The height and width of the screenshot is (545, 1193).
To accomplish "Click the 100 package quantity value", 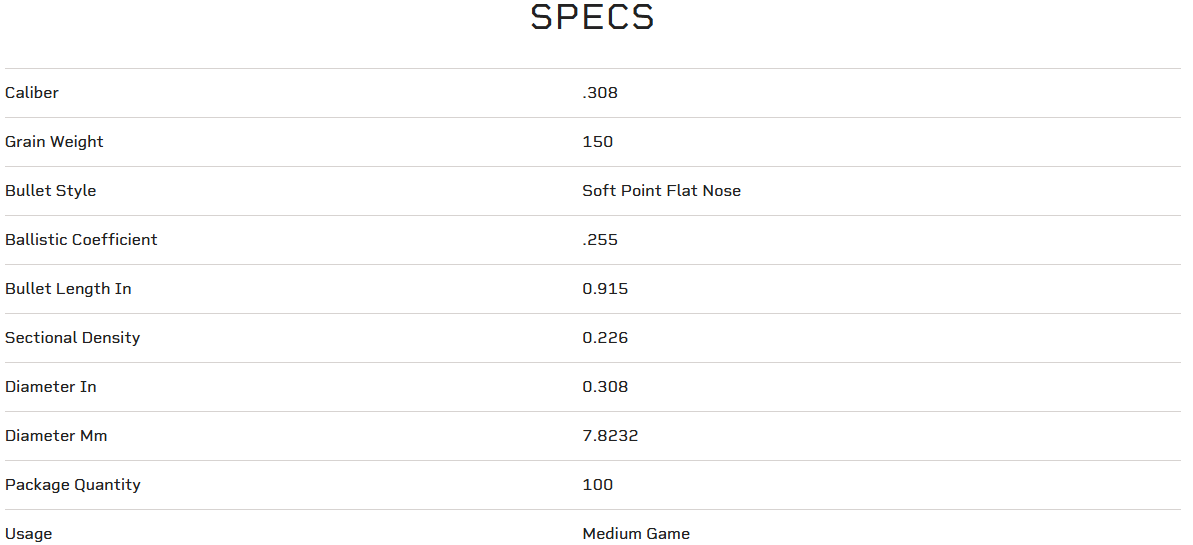I will pos(598,485).
